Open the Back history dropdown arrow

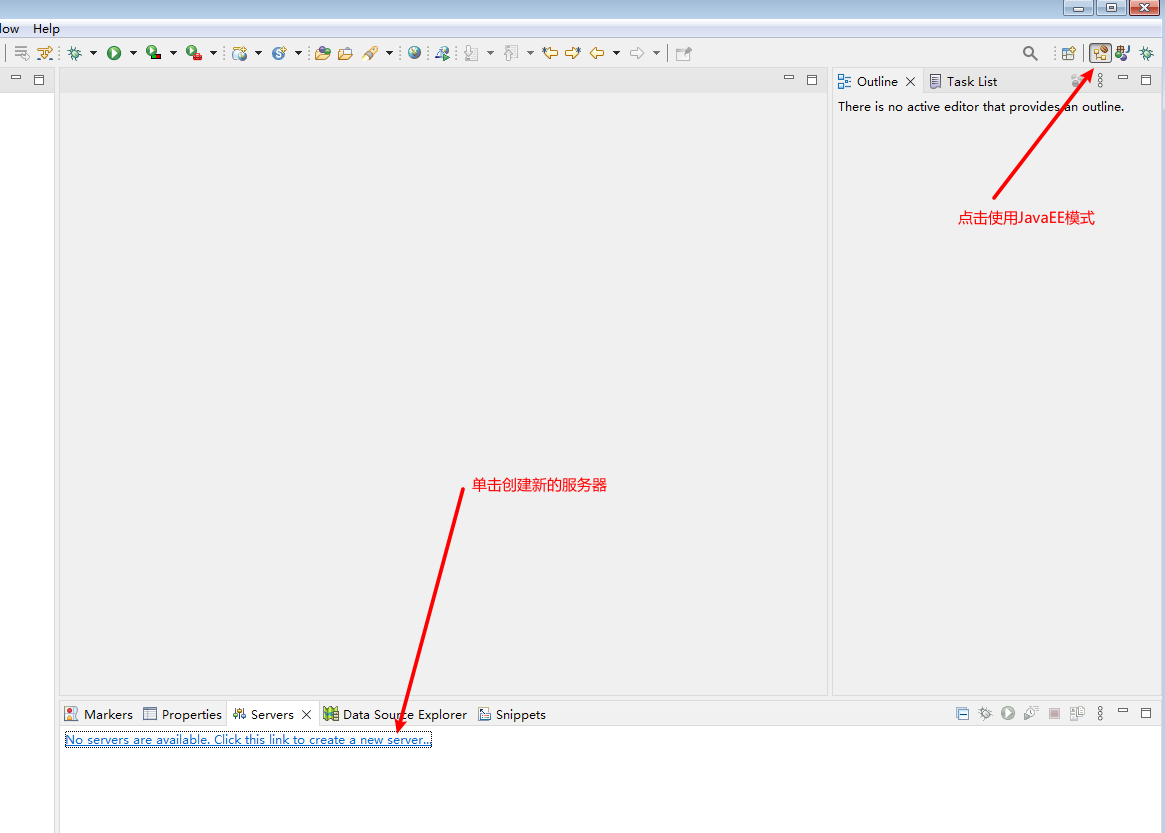(x=617, y=53)
